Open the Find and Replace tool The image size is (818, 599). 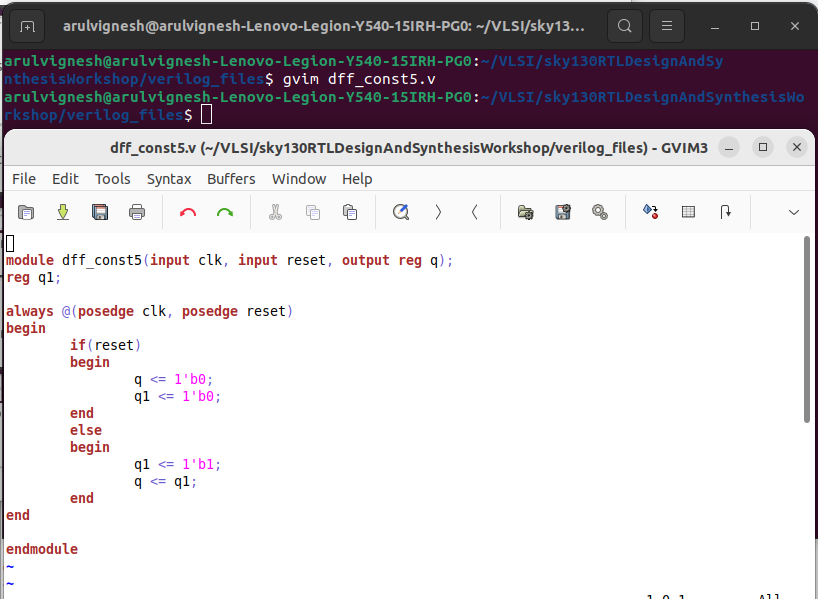[400, 212]
